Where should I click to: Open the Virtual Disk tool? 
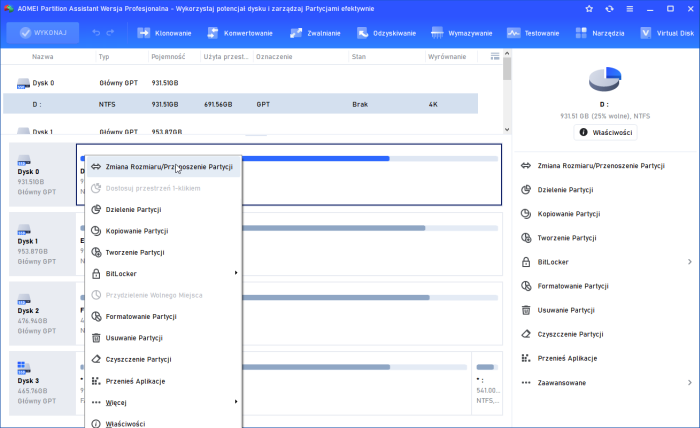643,32
